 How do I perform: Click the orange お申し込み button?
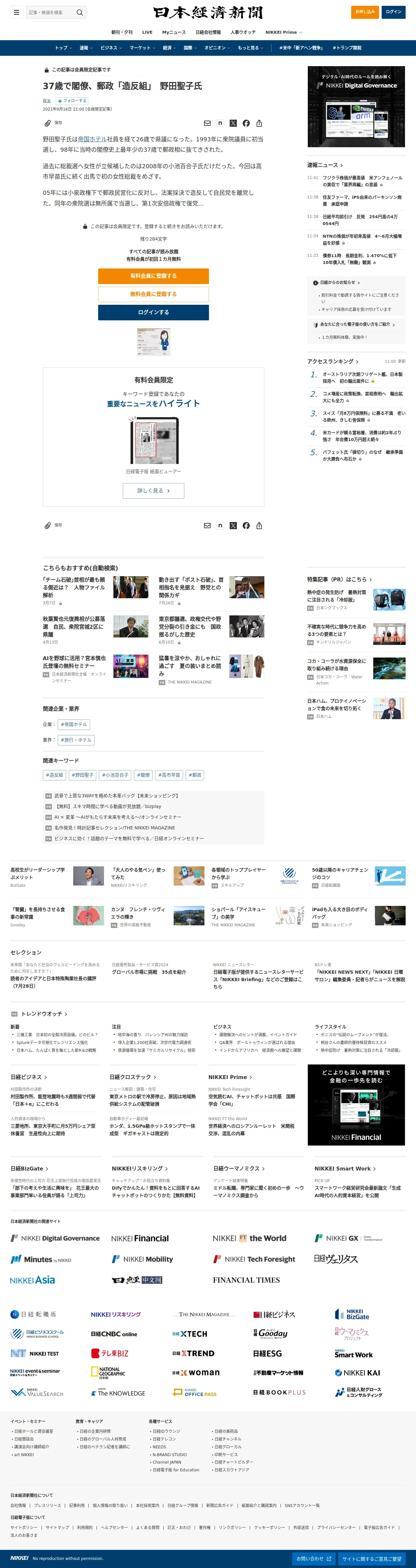click(x=365, y=12)
